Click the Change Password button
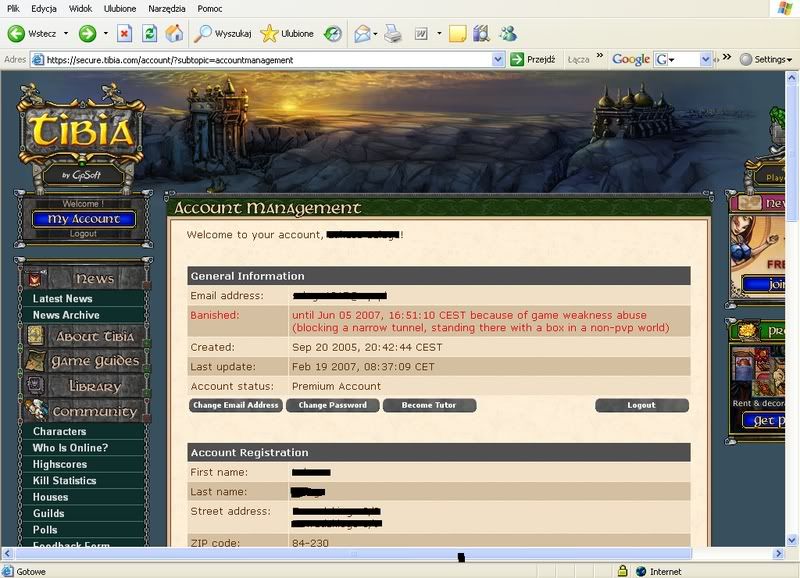The width and height of the screenshot is (800, 578). [333, 405]
